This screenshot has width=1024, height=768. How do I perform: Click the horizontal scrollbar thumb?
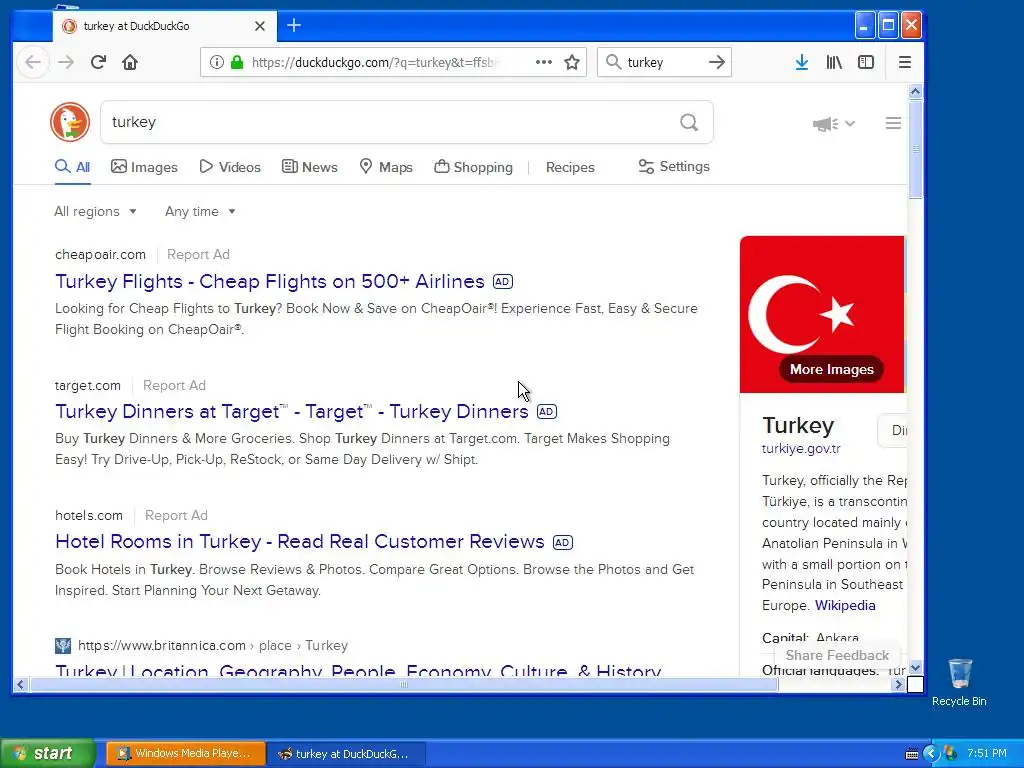click(x=404, y=684)
